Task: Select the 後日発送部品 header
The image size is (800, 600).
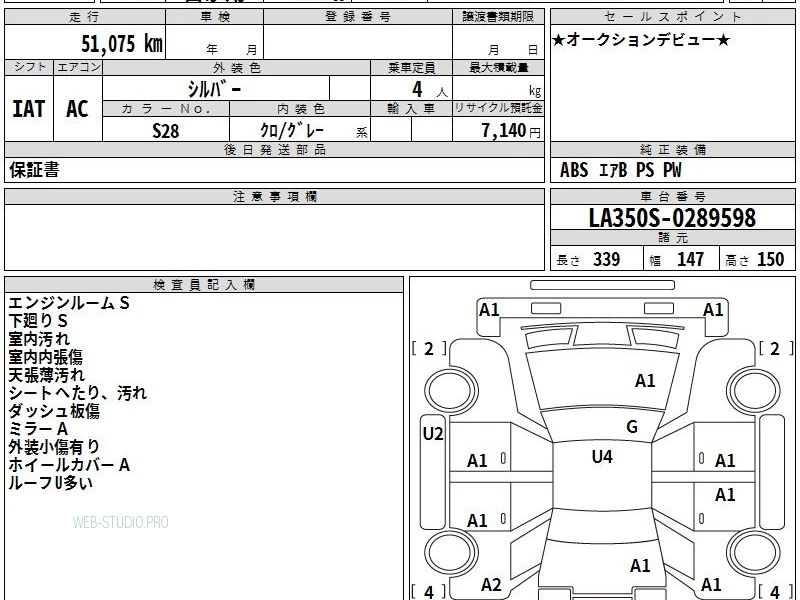Action: [274, 149]
